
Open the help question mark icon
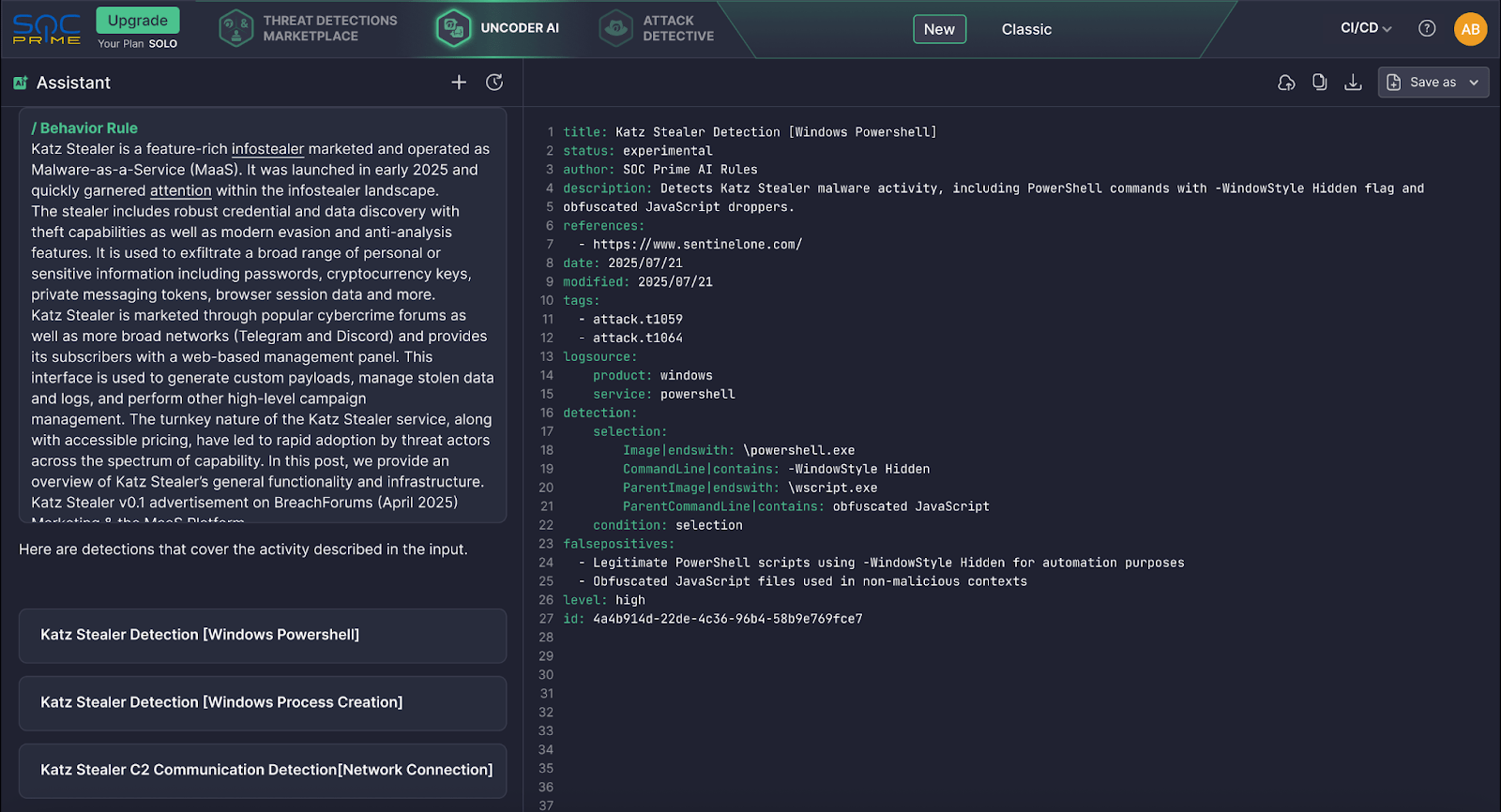click(x=1427, y=28)
